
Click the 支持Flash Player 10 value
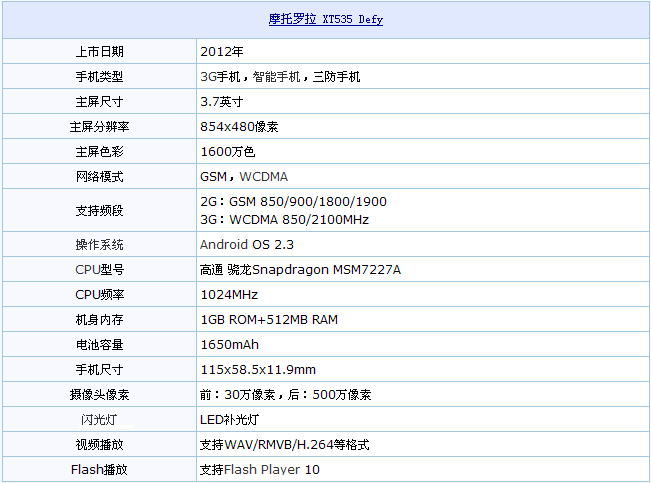260,469
